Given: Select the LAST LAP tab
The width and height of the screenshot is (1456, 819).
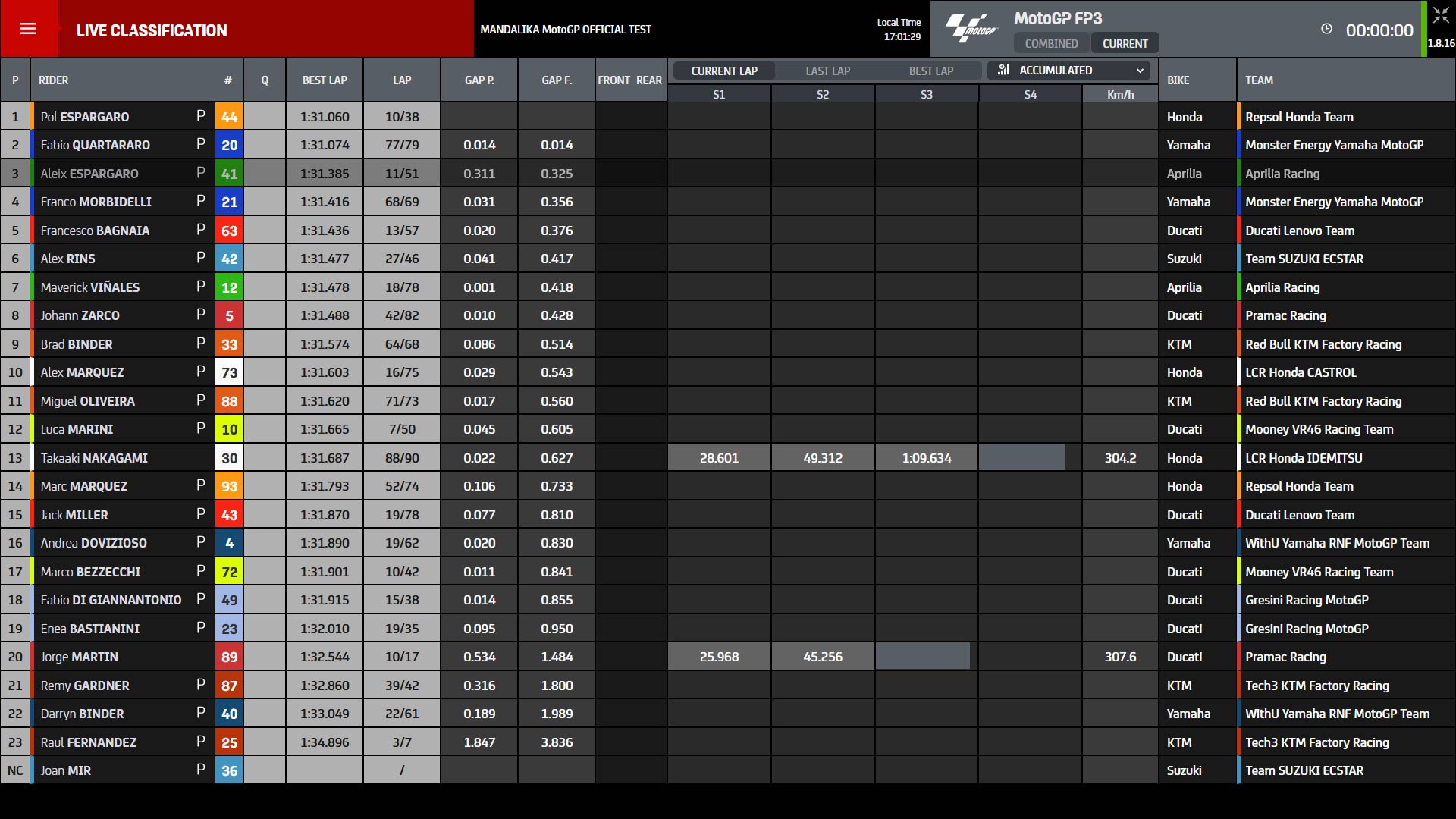Looking at the screenshot, I should coord(827,71).
